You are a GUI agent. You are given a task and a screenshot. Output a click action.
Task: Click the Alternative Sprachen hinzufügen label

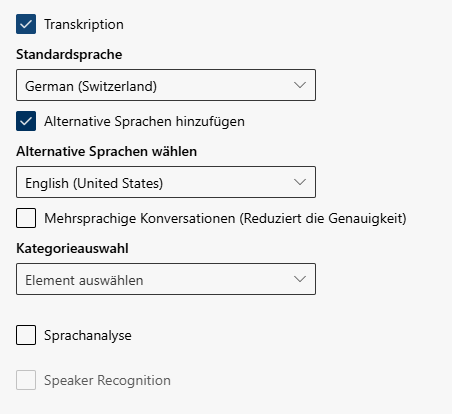[x=144, y=121]
